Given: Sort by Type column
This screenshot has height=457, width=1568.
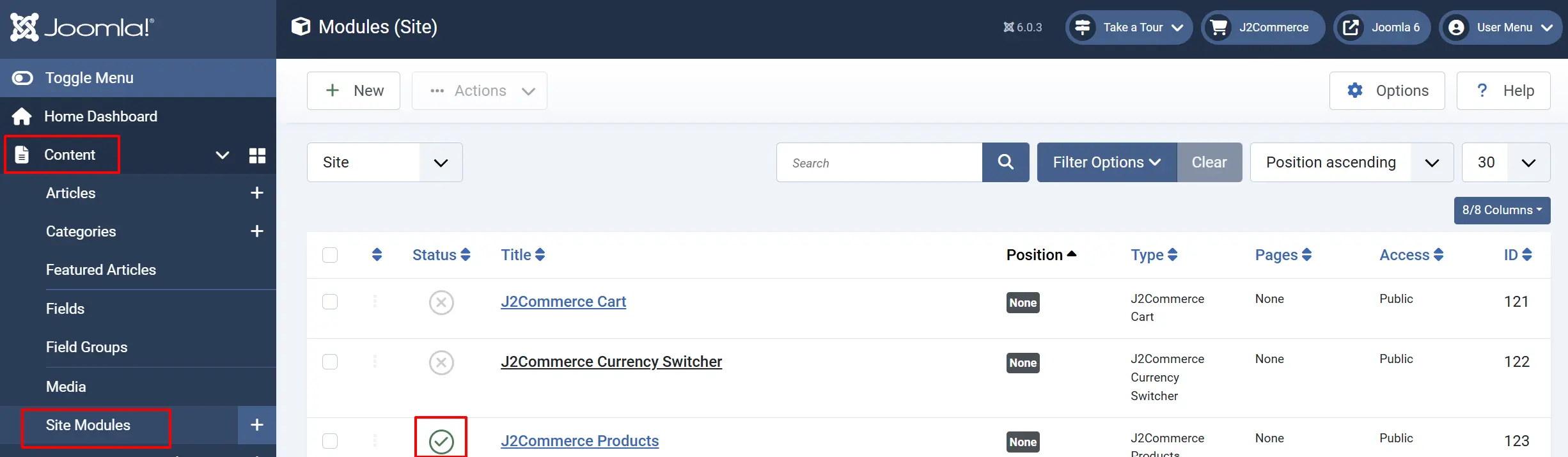Looking at the screenshot, I should point(1154,255).
